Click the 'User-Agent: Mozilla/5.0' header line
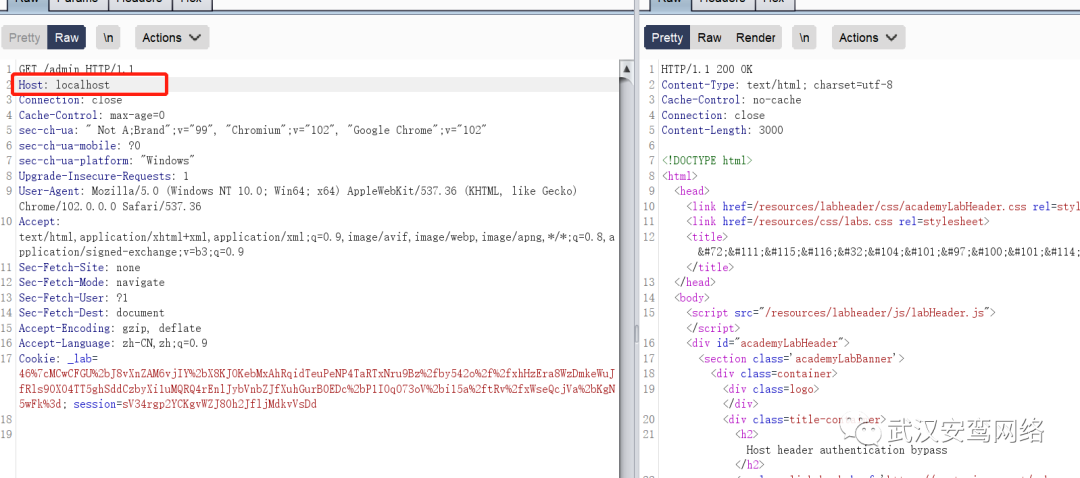 pyautogui.click(x=298, y=191)
